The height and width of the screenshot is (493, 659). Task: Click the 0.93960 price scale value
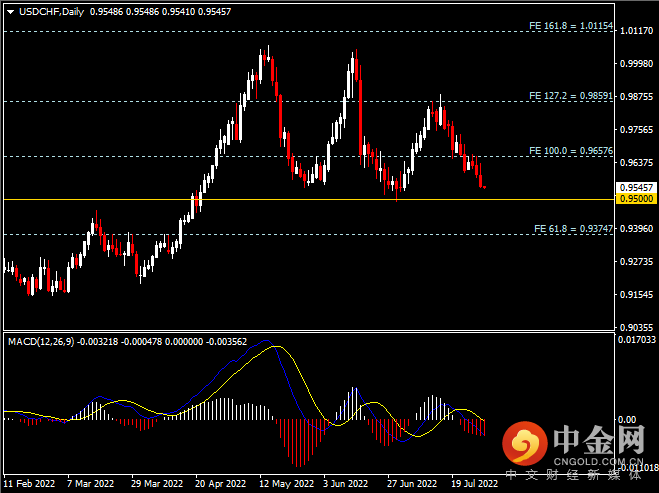(x=637, y=229)
